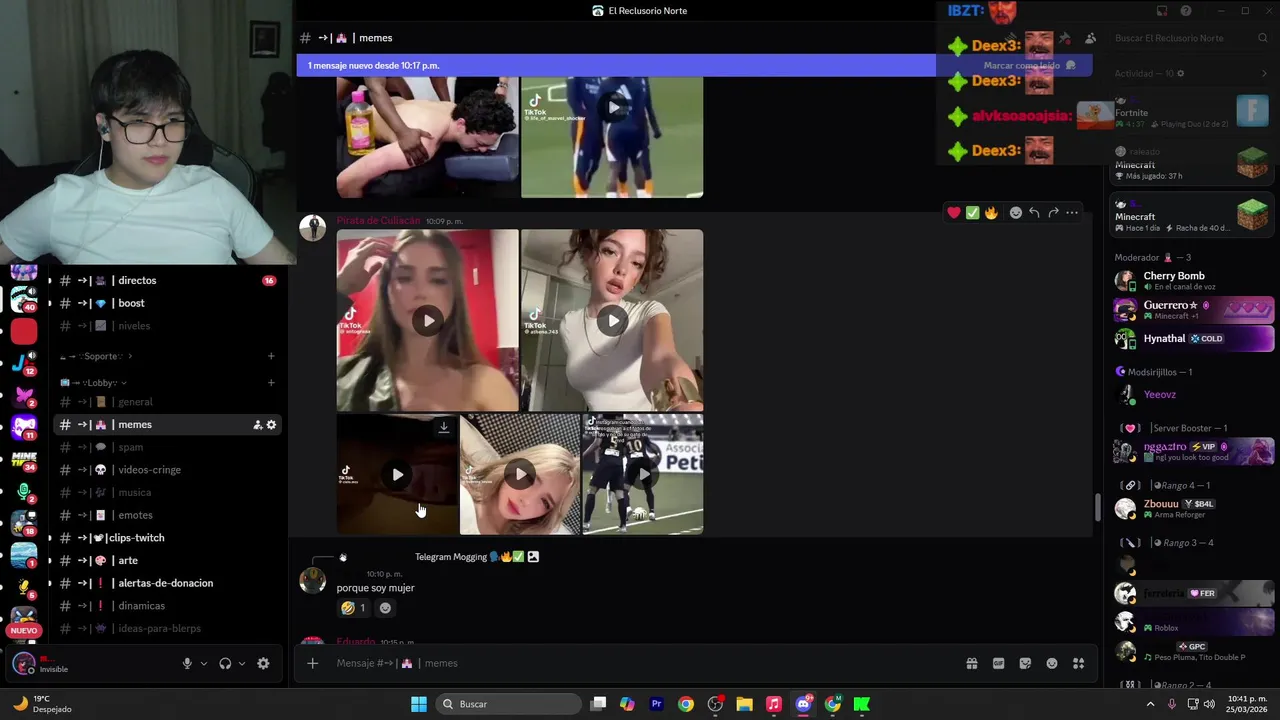Click the chat vertical scrollbar
The width and height of the screenshot is (1280, 720).
click(1097, 508)
